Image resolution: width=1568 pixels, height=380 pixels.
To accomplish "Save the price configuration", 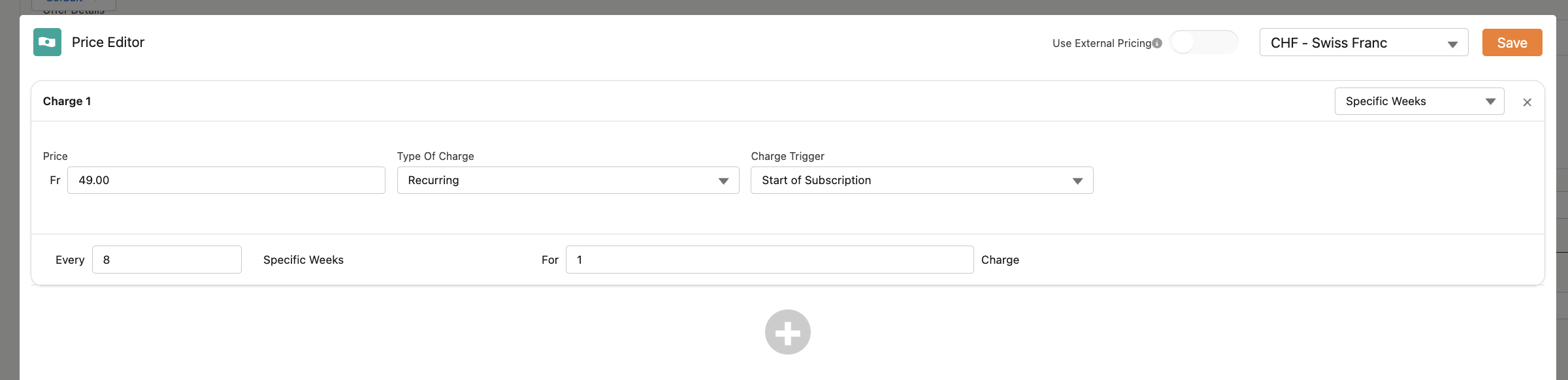I will point(1511,43).
